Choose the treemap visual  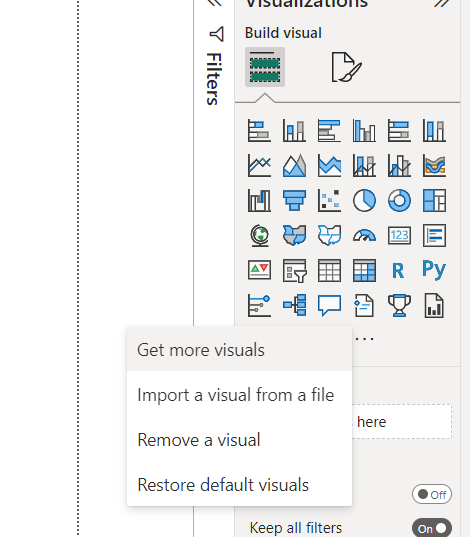(x=434, y=200)
